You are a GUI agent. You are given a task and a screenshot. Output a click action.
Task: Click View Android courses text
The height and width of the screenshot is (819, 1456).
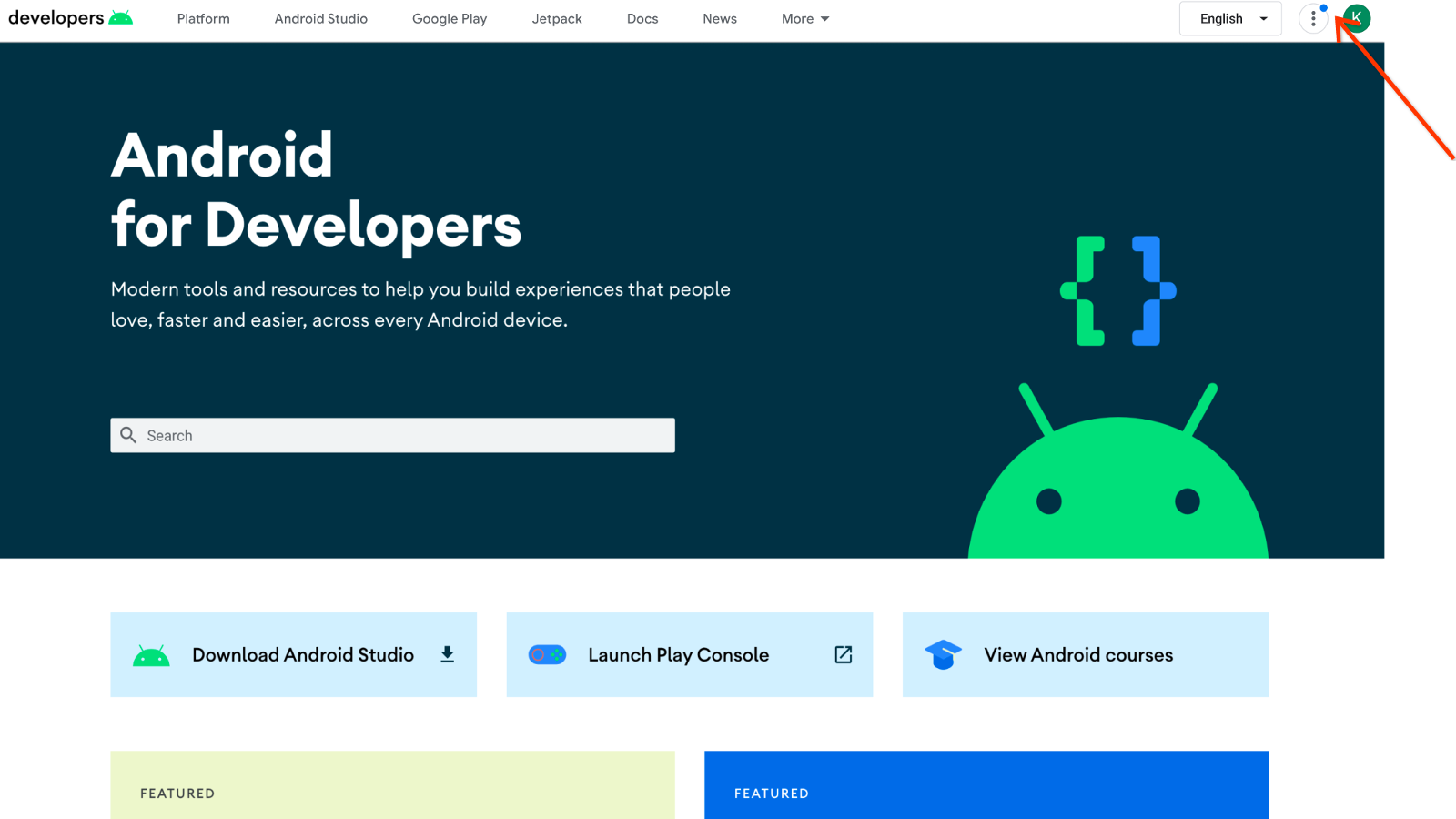(1078, 654)
